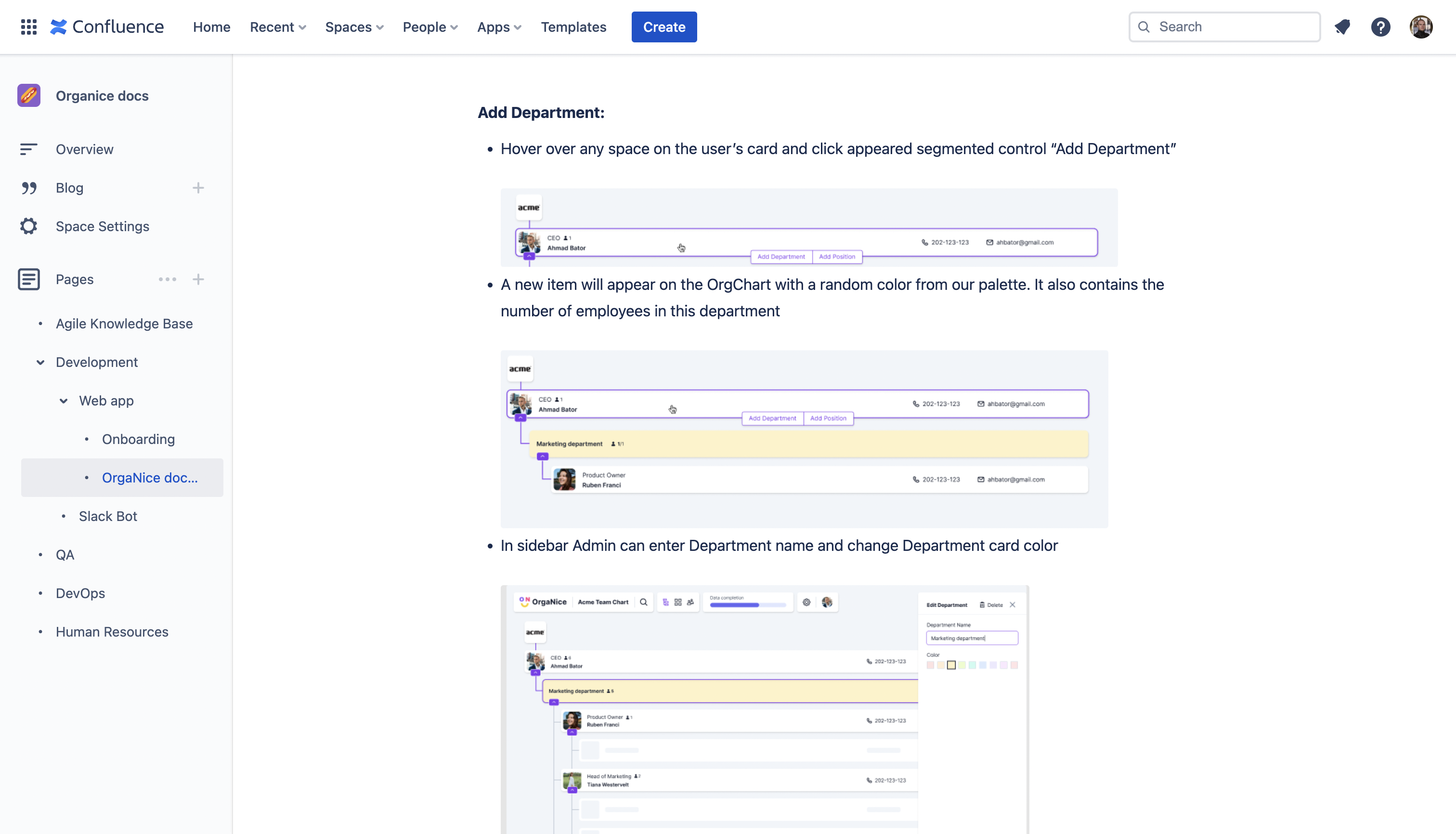Add a new blog post with plus icon

click(x=198, y=188)
